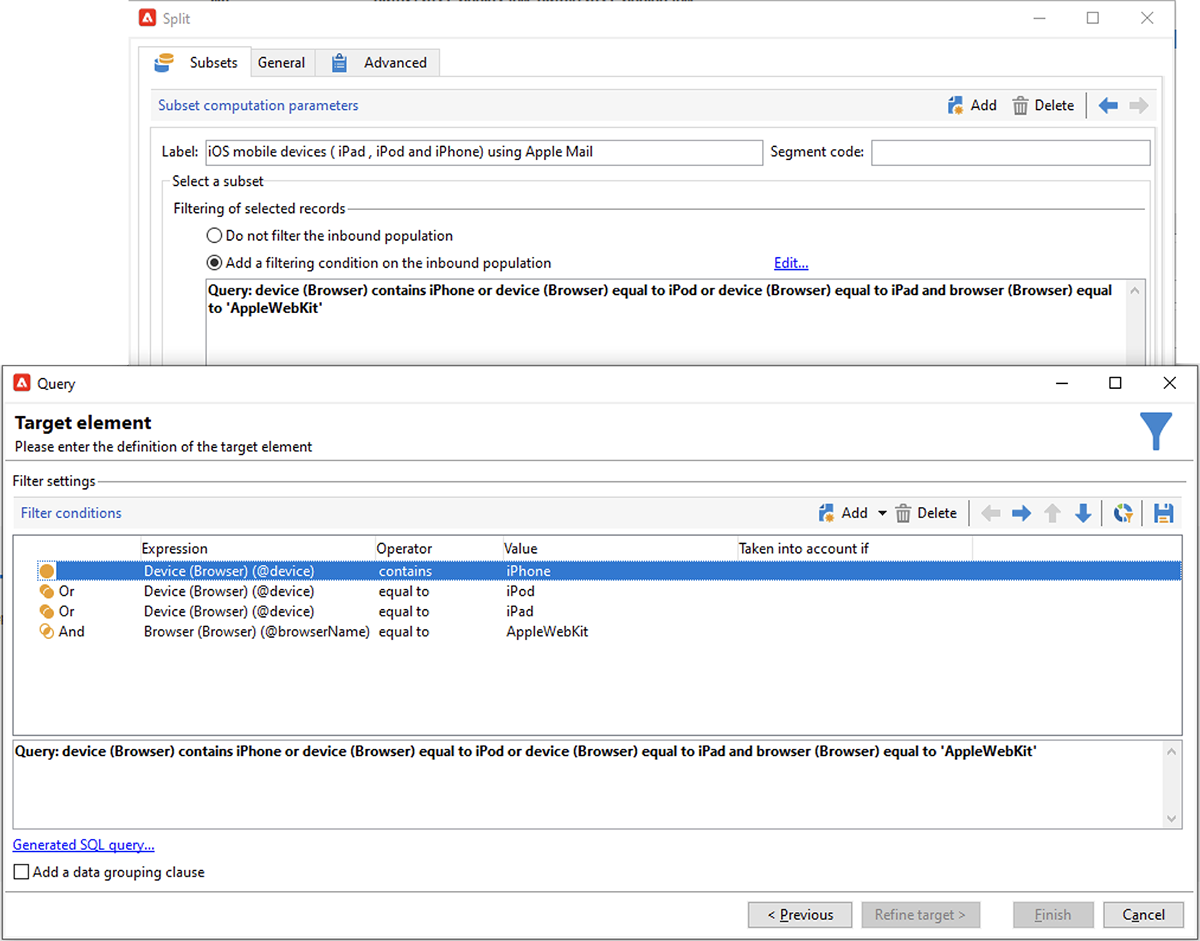Click the grey left arrow in Filter conditions
Screen dimensions: 1200x941
pyautogui.click(x=991, y=513)
